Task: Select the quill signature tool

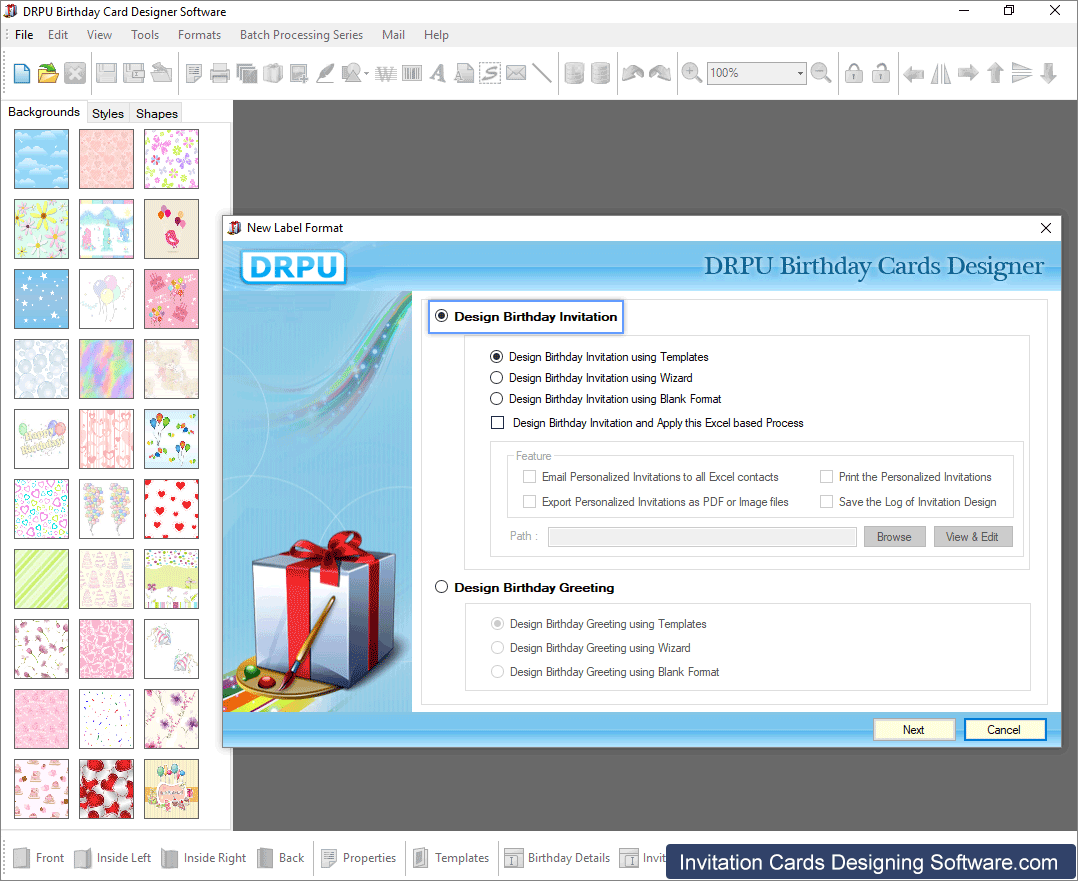Action: click(325, 73)
